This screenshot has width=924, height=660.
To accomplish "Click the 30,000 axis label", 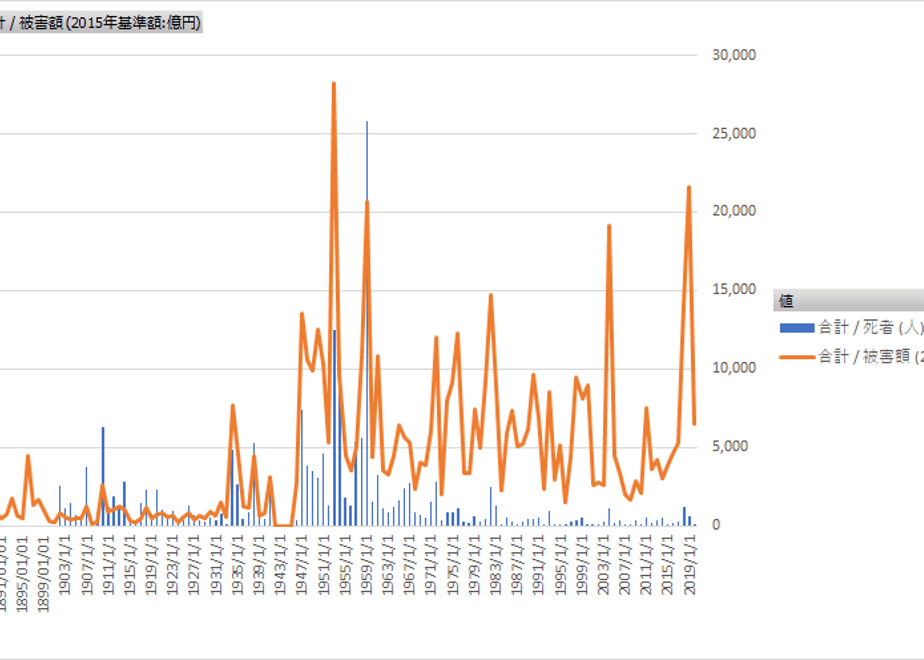I will pos(734,55).
